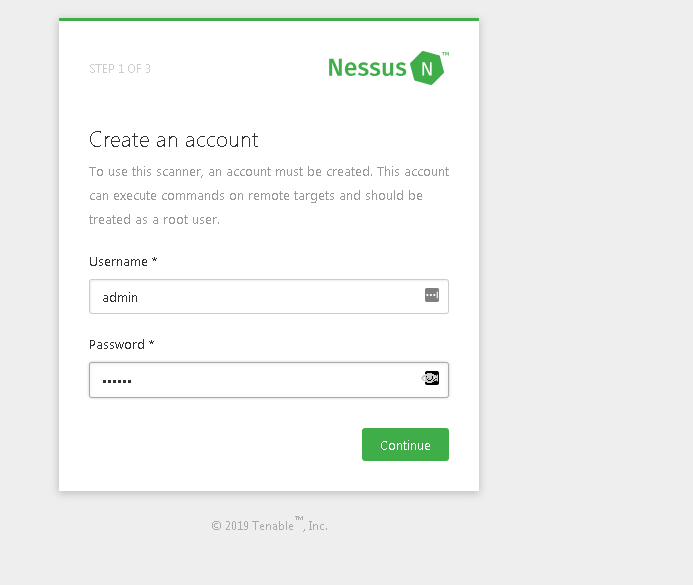This screenshot has height=585, width=693.
Task: Click the Username label
Action: (x=118, y=262)
